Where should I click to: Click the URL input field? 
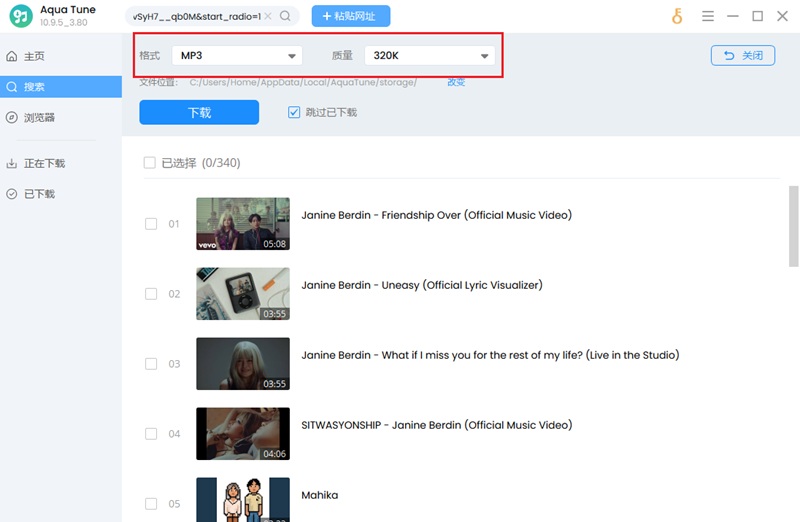196,16
